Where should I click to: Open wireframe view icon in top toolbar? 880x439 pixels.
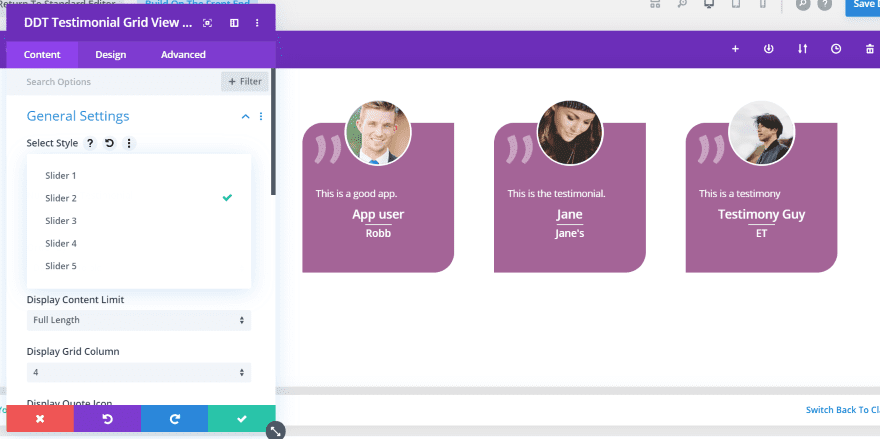coord(655,4)
